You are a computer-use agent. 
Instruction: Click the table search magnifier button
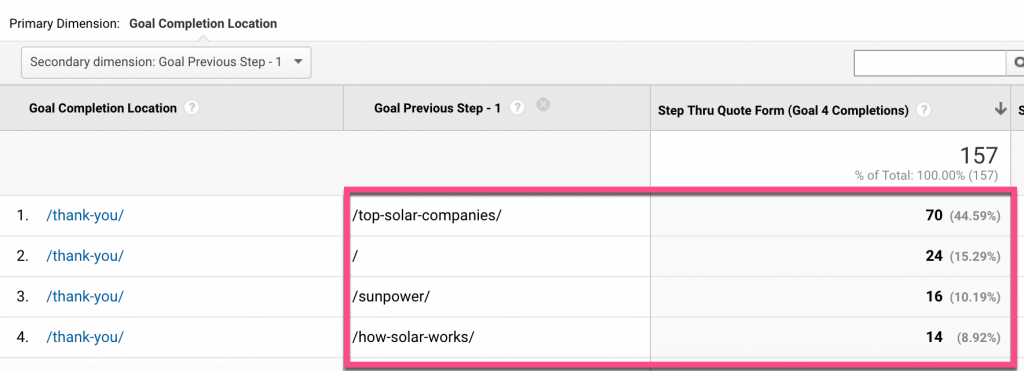click(1017, 63)
